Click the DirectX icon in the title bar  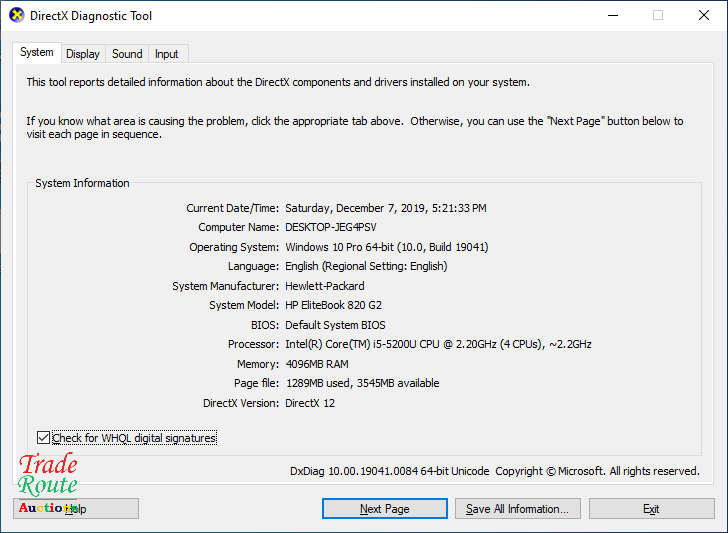coord(14,16)
